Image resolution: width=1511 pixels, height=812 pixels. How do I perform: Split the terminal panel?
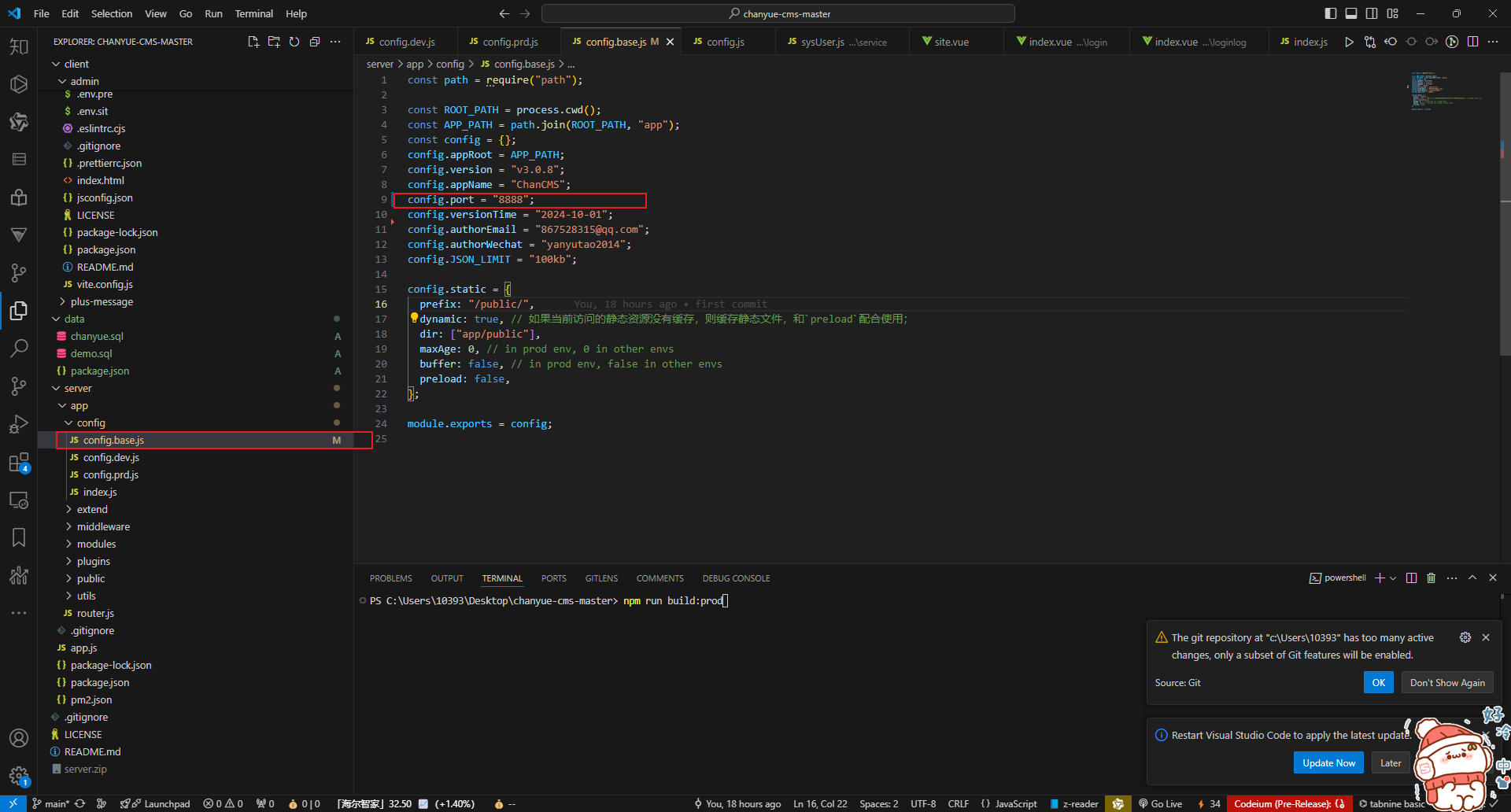point(1411,578)
